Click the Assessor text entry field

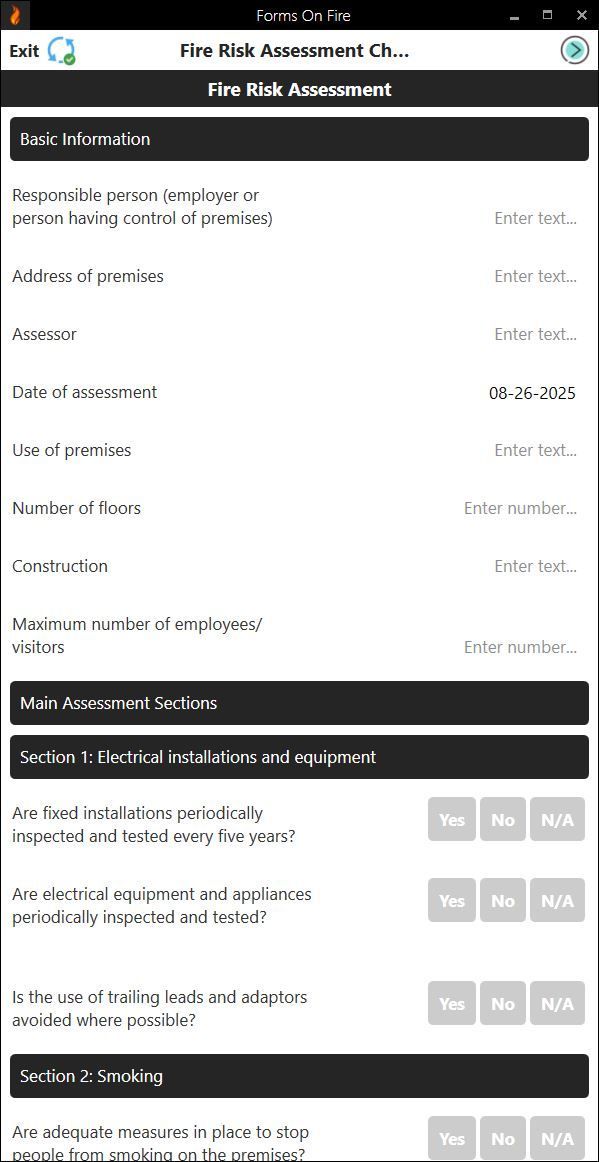click(x=535, y=334)
